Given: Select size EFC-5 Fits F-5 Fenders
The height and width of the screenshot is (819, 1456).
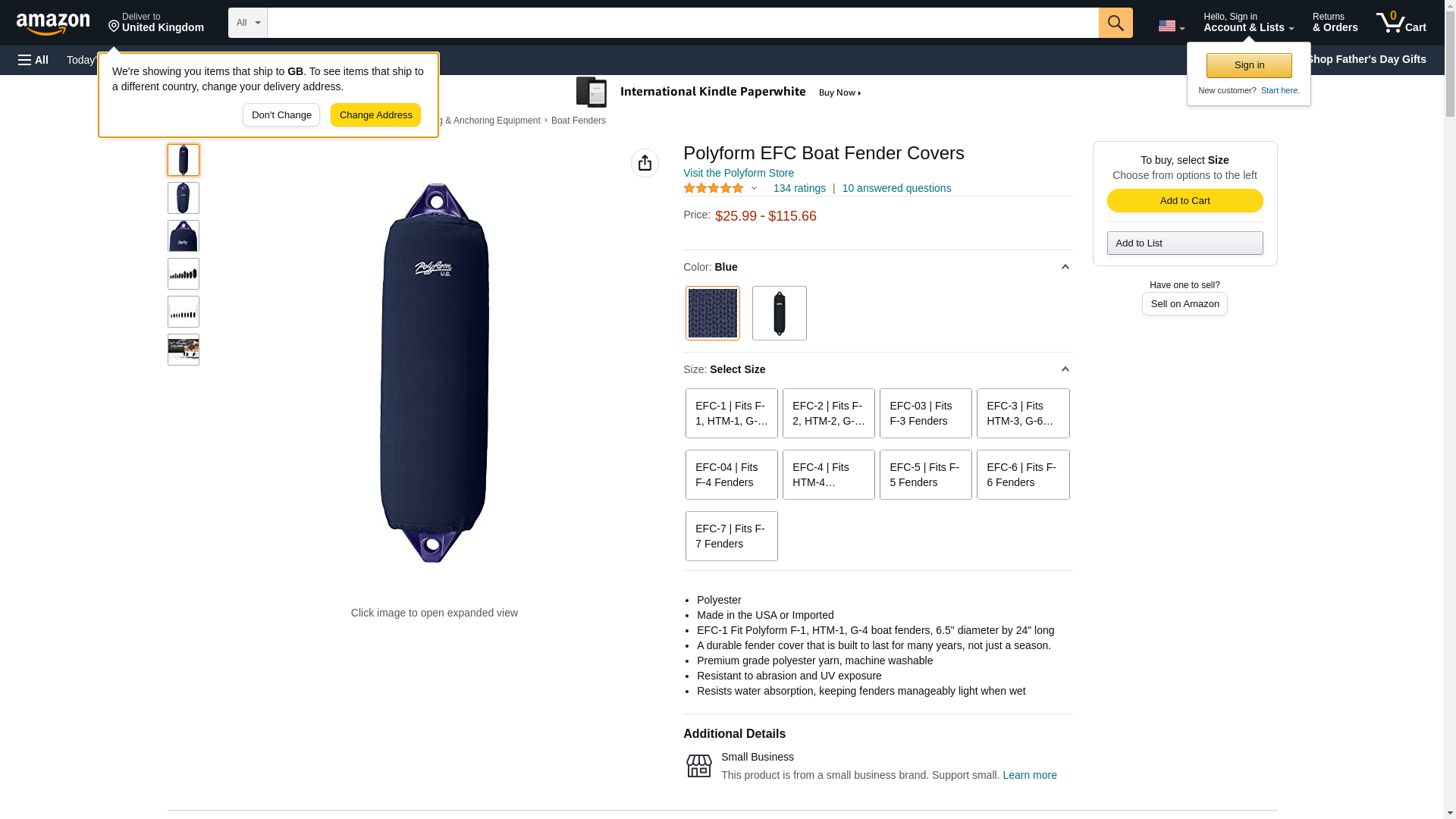Looking at the screenshot, I should click(x=925, y=475).
